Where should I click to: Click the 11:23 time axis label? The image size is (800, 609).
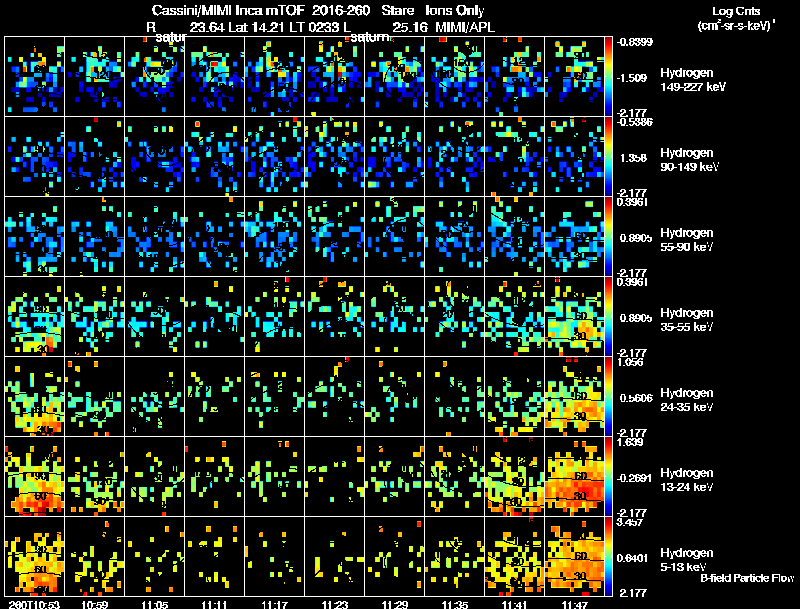(335, 604)
